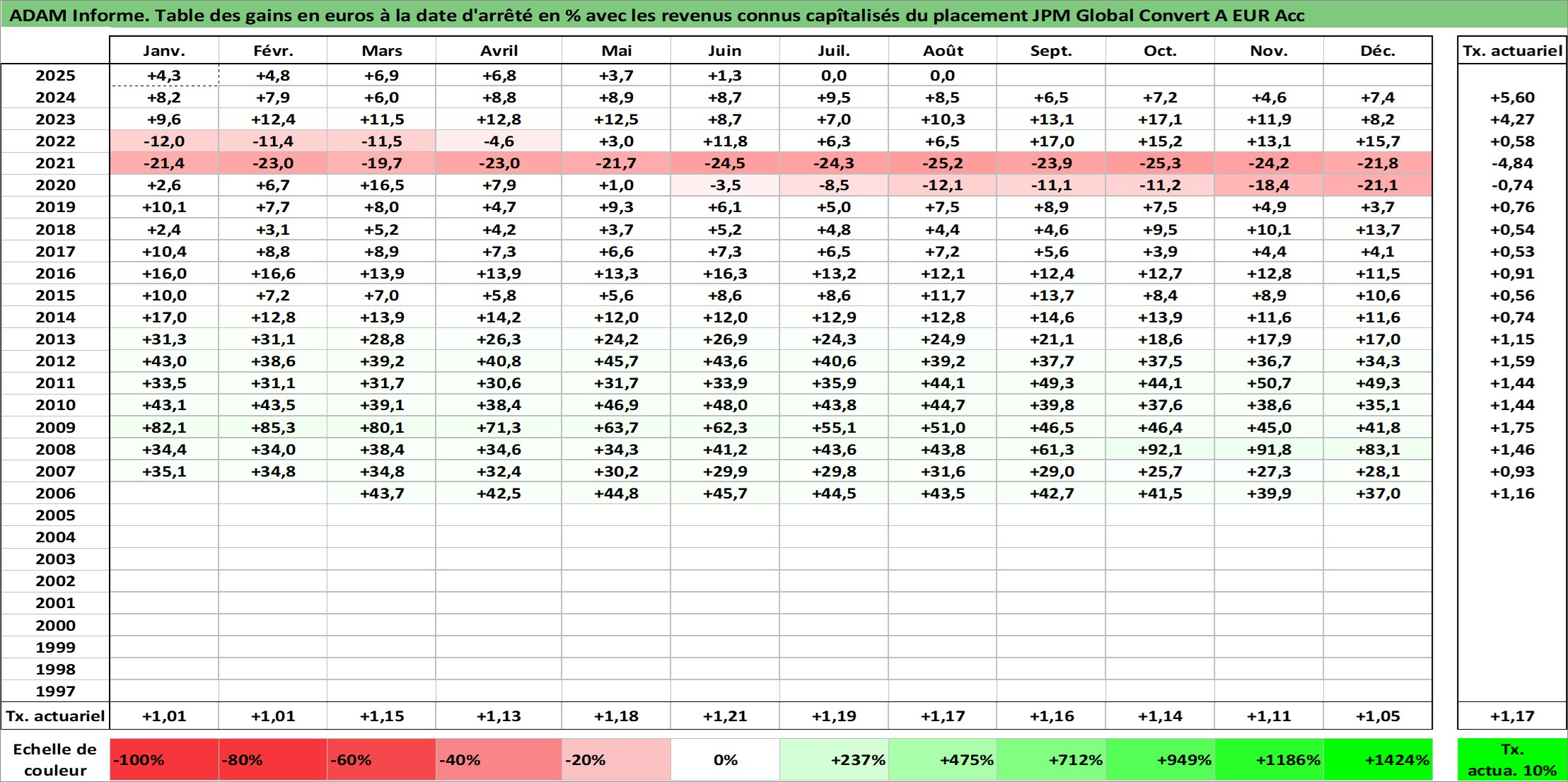The image size is (1568, 782).
Task: Select the 2020 Déc. cell -21,1
Action: (1378, 185)
